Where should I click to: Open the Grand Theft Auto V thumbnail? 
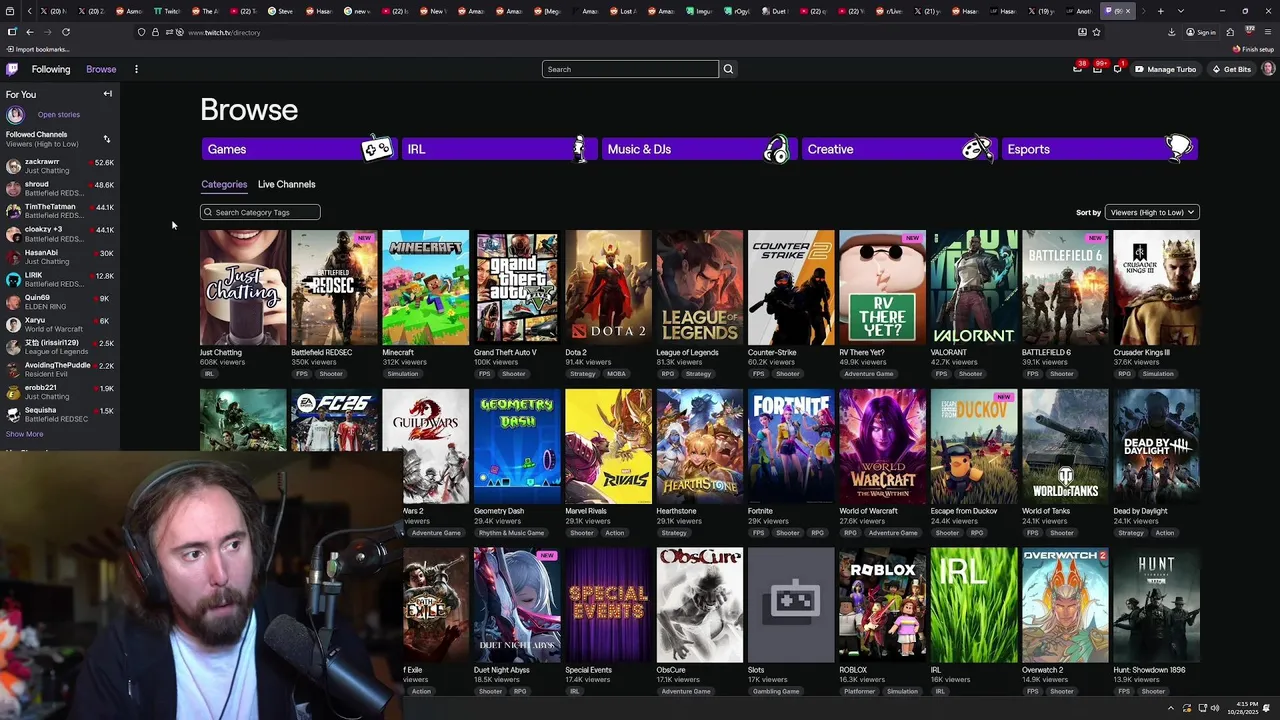(x=517, y=288)
